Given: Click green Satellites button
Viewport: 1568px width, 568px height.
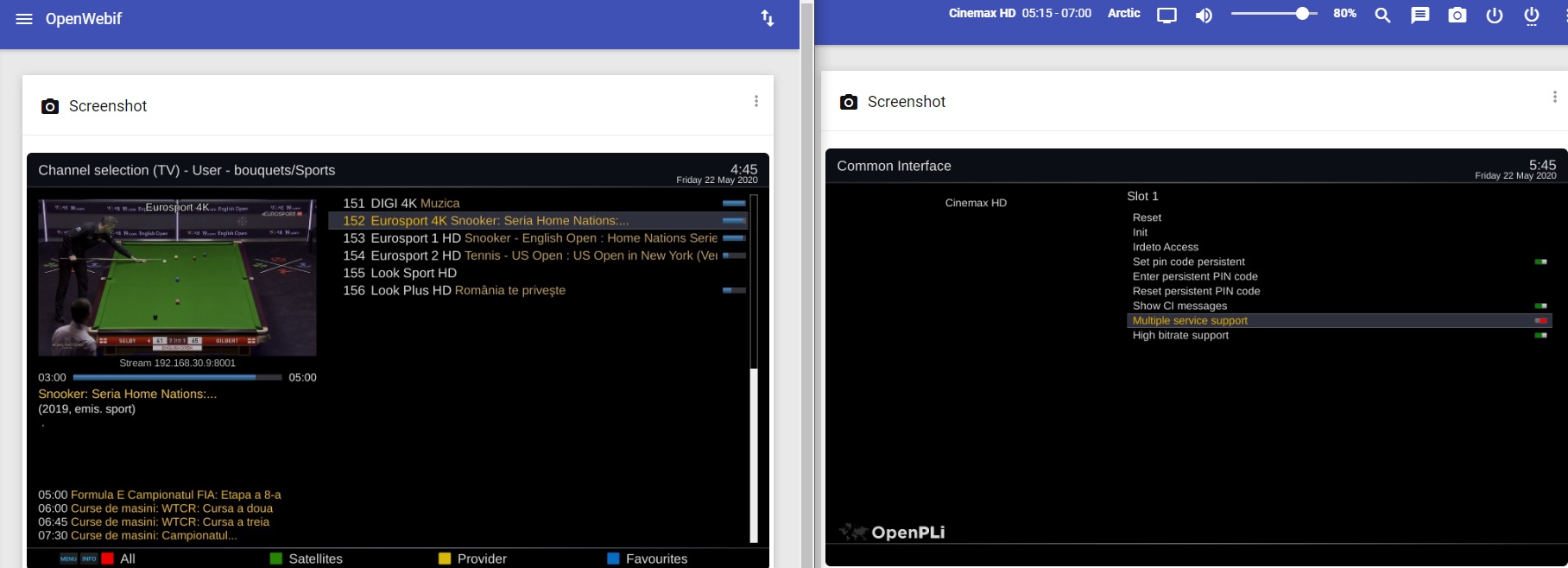Looking at the screenshot, I should coord(307,559).
